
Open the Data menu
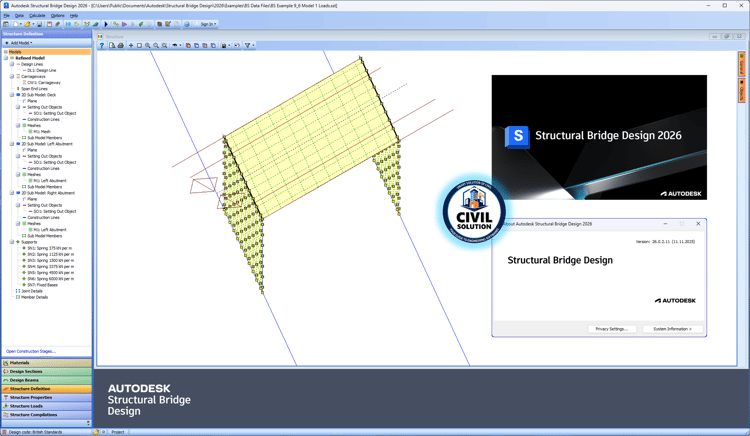click(x=19, y=16)
